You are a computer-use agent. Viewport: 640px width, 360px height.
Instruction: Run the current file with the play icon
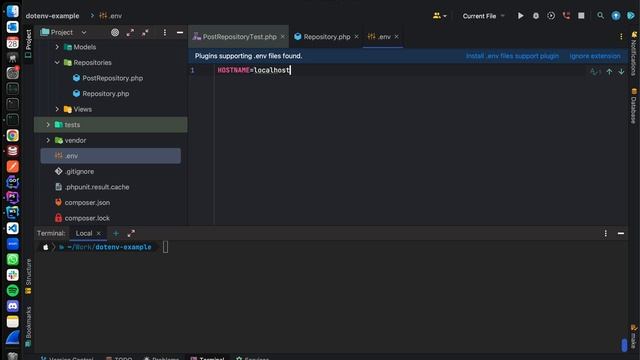520,16
